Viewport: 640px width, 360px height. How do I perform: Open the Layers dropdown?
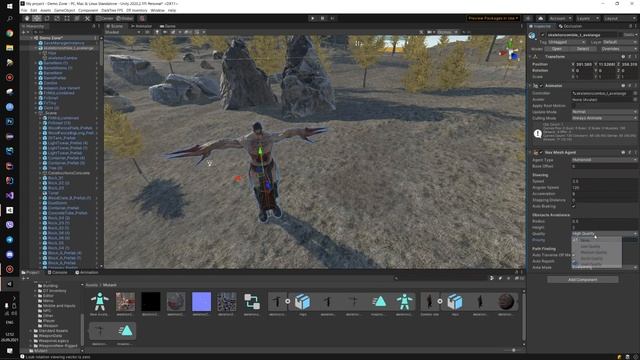click(x=587, y=18)
